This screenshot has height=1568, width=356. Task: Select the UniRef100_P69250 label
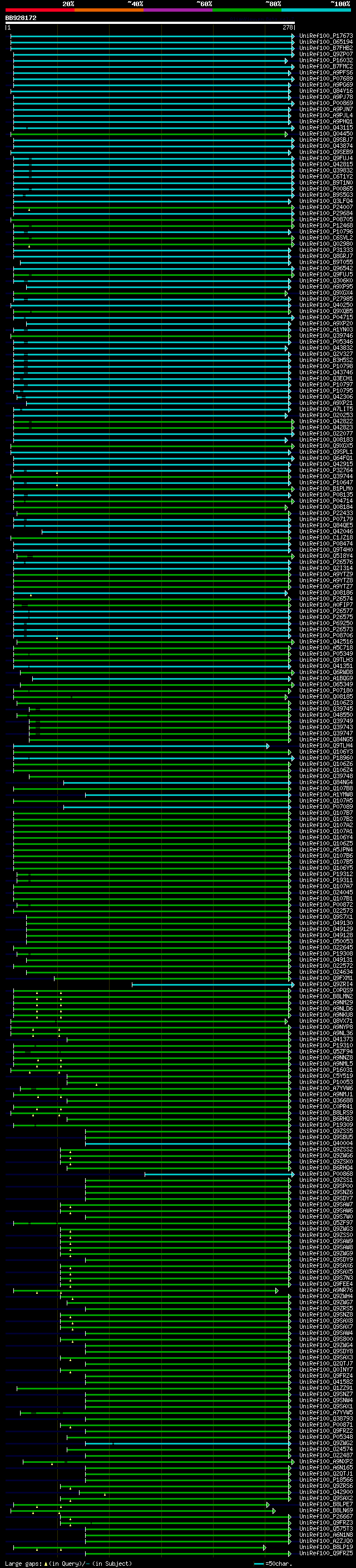click(326, 624)
